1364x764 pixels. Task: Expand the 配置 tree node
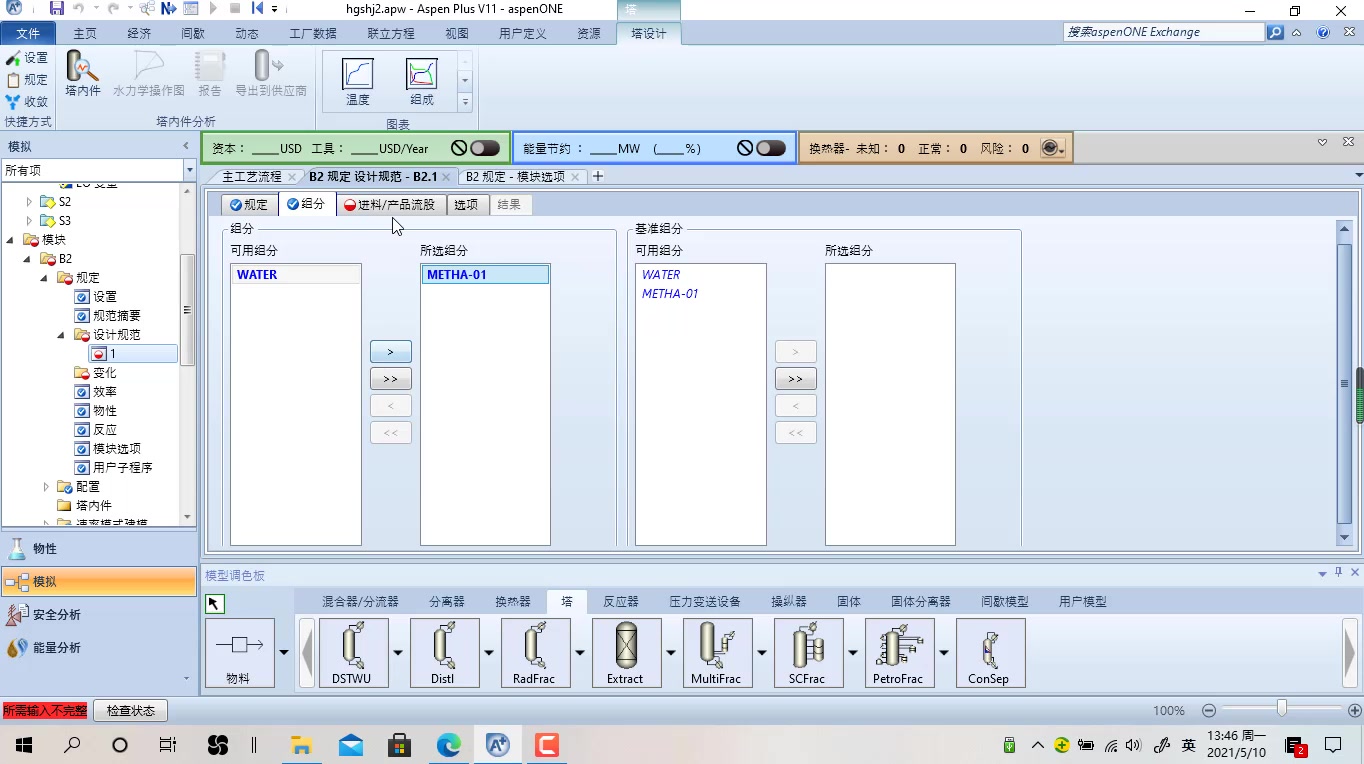pos(46,487)
